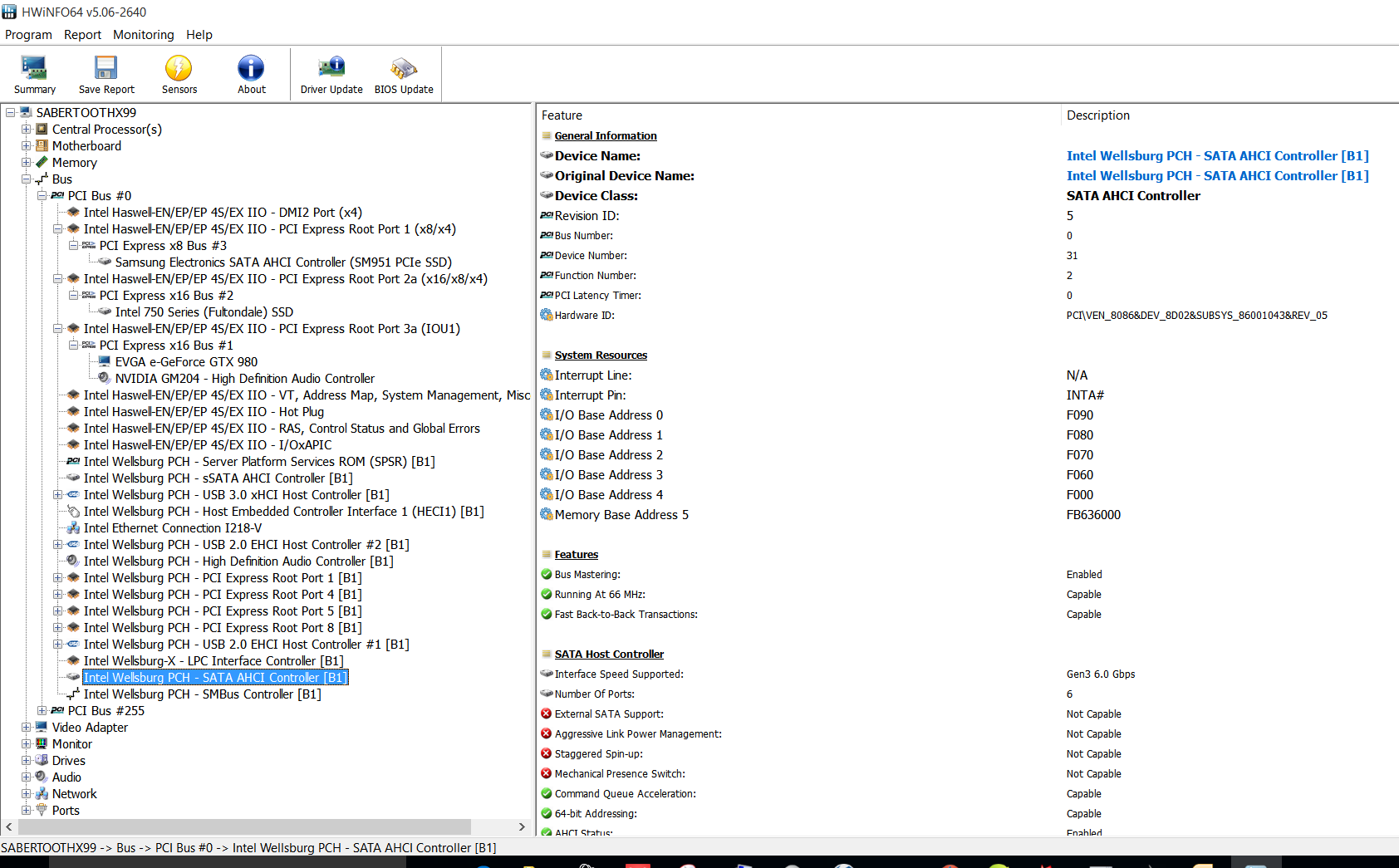Open the Monitoring menu
Viewport: 1399px width, 868px height.
(x=144, y=35)
